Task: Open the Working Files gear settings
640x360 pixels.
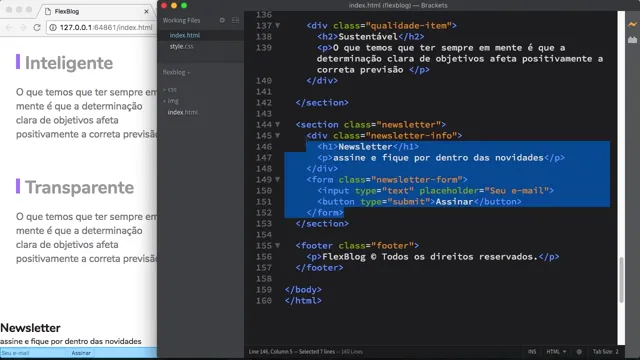Action: 222,20
